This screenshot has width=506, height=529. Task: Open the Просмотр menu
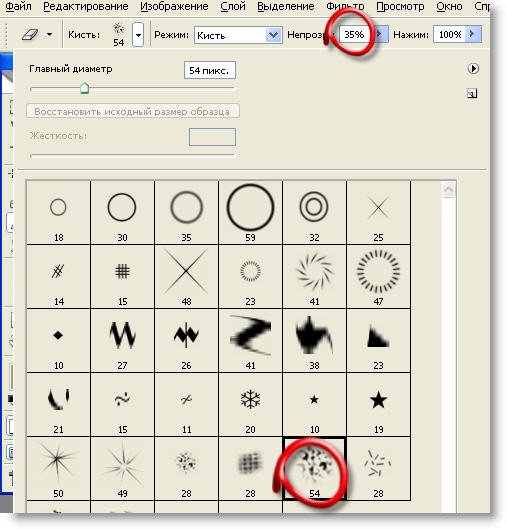tap(400, 6)
